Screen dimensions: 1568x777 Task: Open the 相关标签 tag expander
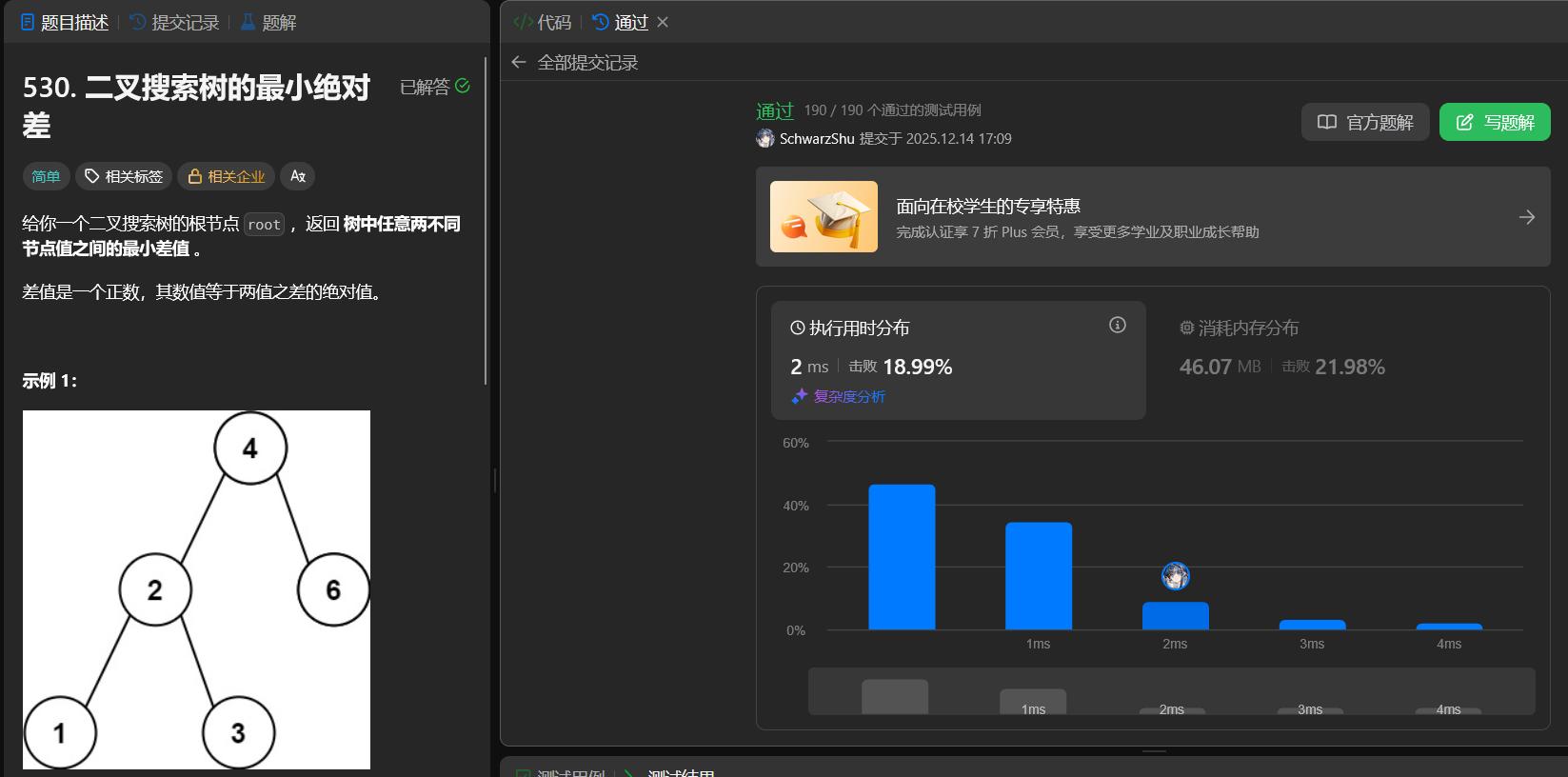pyautogui.click(x=124, y=176)
